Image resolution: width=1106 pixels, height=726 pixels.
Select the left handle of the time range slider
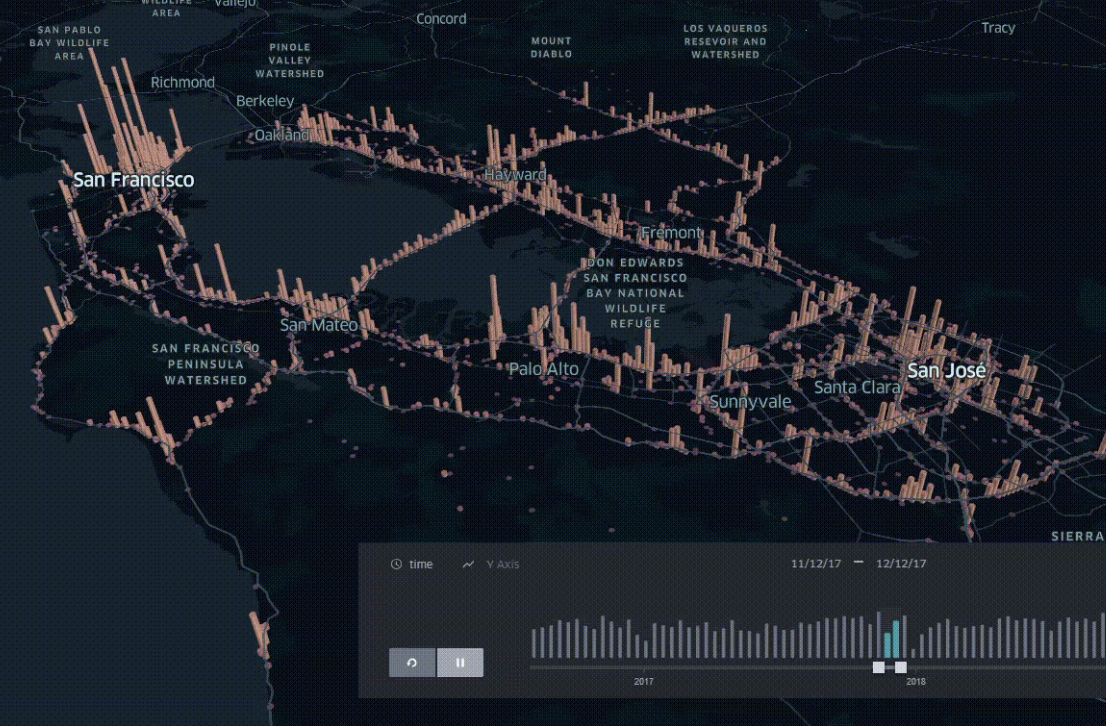[x=878, y=667]
